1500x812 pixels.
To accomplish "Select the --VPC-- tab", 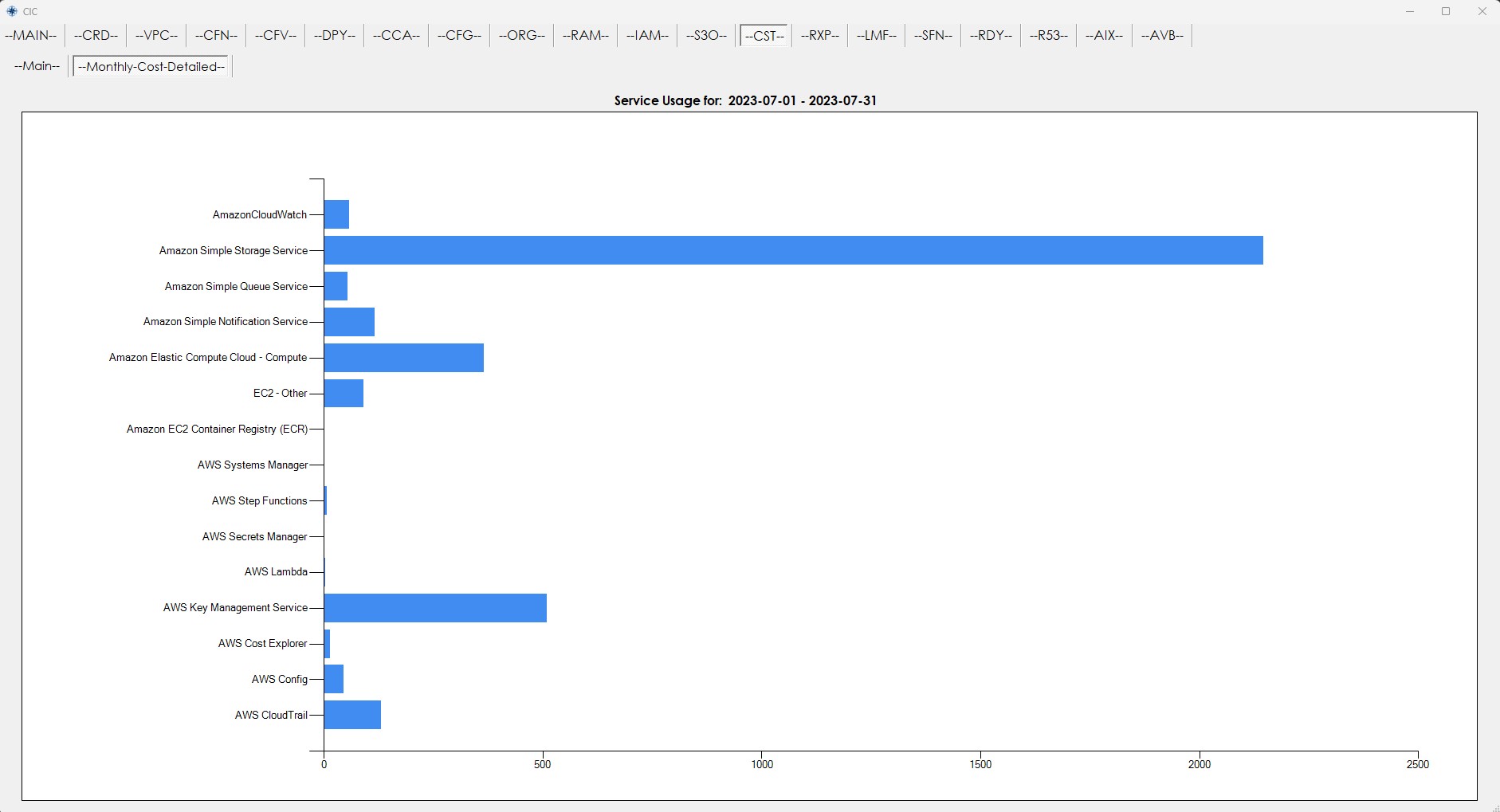I will tap(156, 36).
